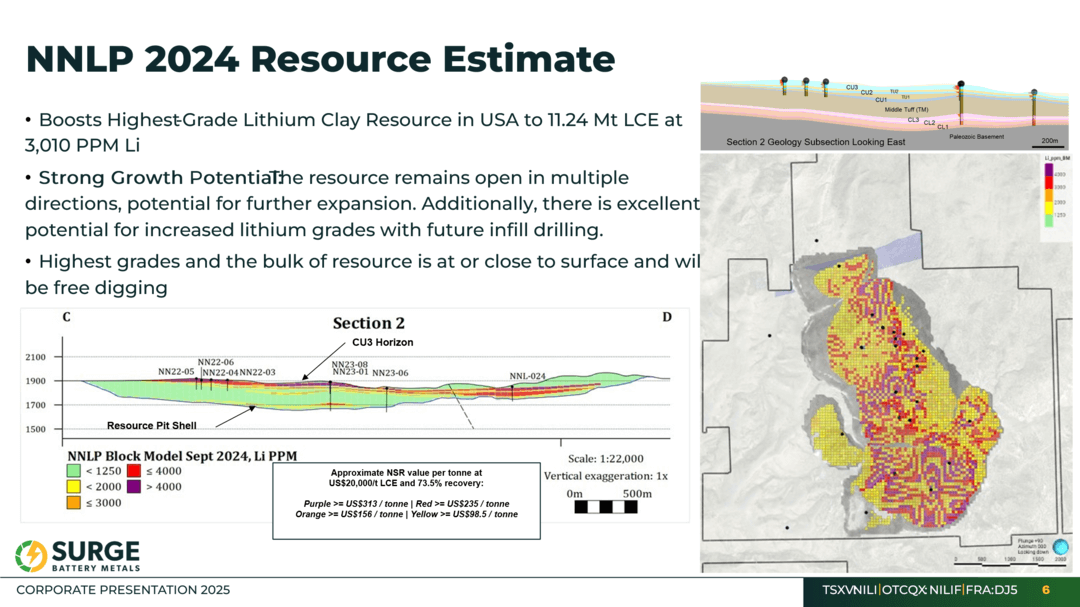Click the black-and-white 0m–500m scale bar
This screenshot has height=607, width=1080.
click(x=605, y=507)
